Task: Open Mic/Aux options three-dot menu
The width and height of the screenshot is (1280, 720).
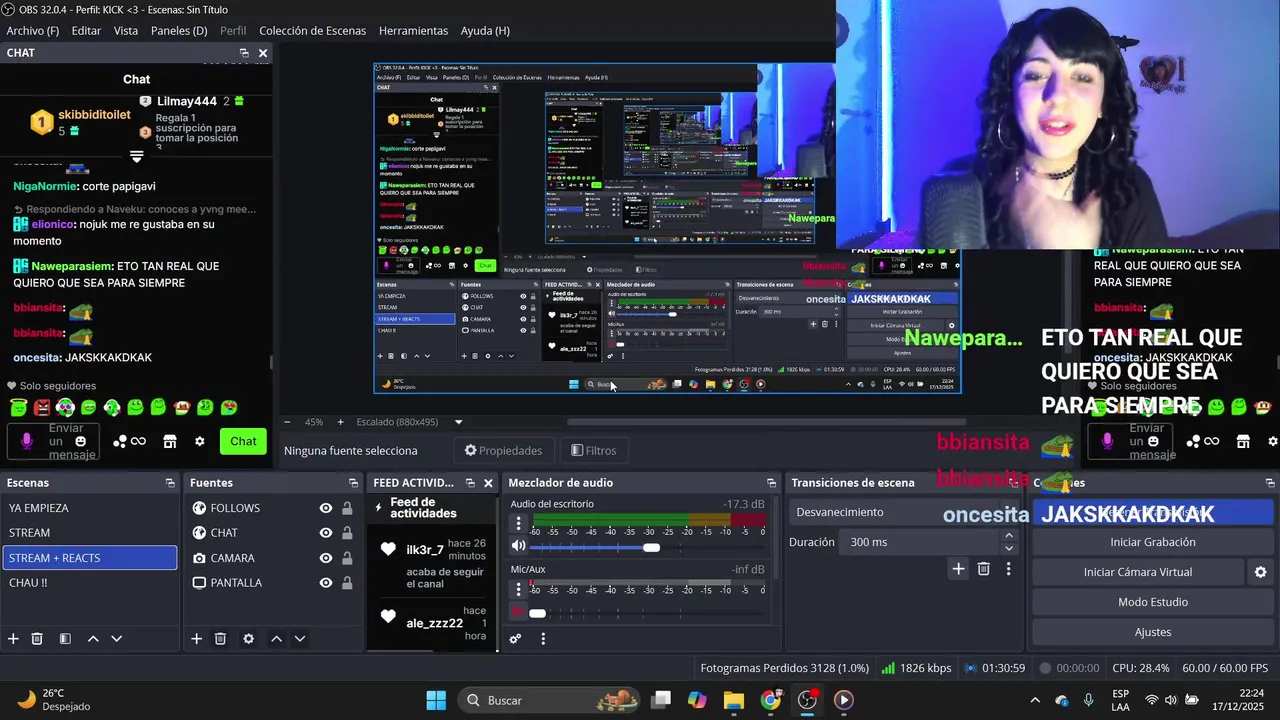Action: click(x=518, y=588)
